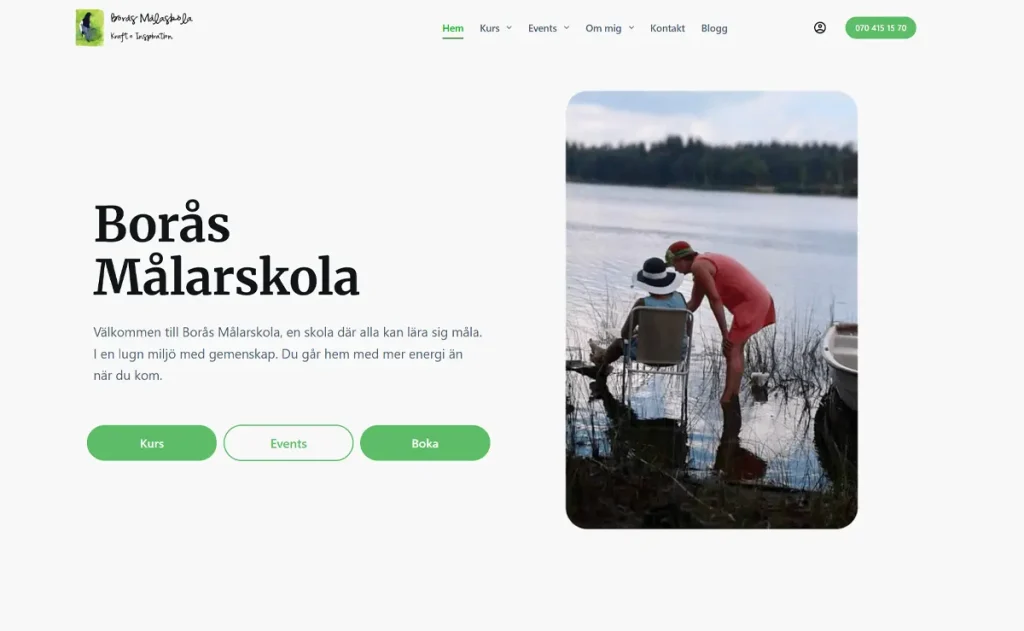Open the Events navigation menu item

[x=542, y=28]
